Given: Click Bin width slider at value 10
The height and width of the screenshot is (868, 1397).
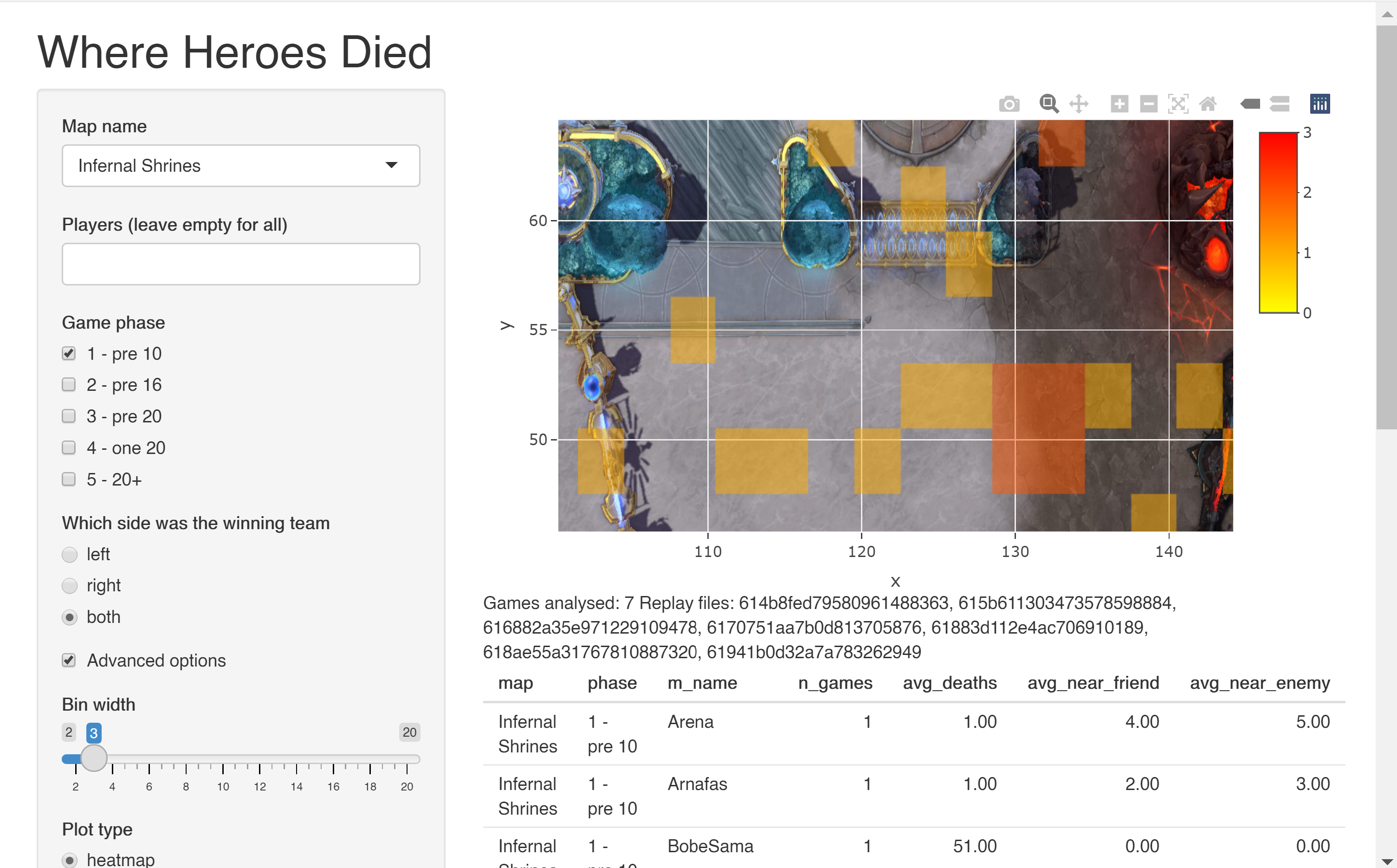Looking at the screenshot, I should (x=223, y=759).
